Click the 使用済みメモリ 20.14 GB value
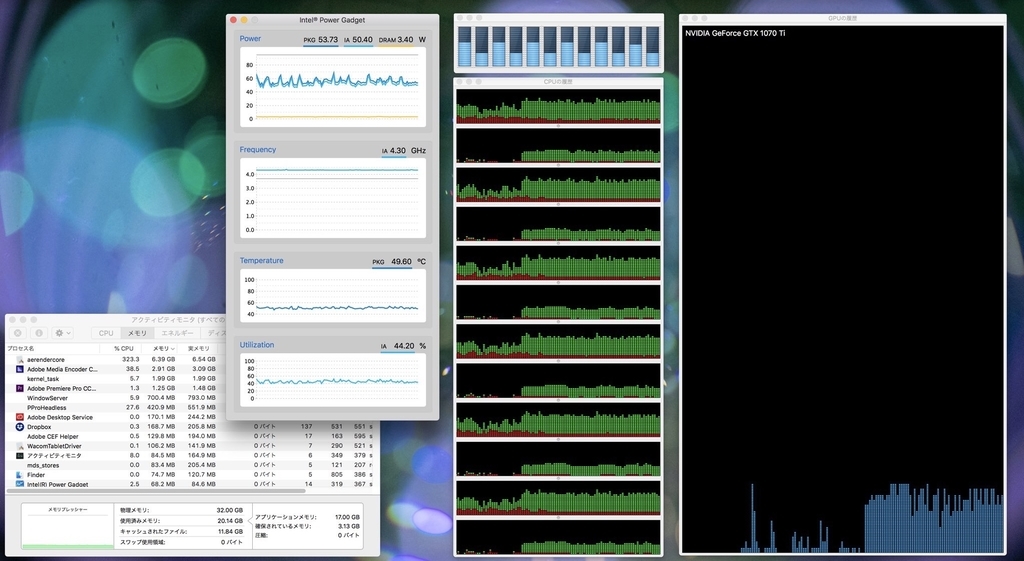The width and height of the screenshot is (1024, 561). point(229,521)
